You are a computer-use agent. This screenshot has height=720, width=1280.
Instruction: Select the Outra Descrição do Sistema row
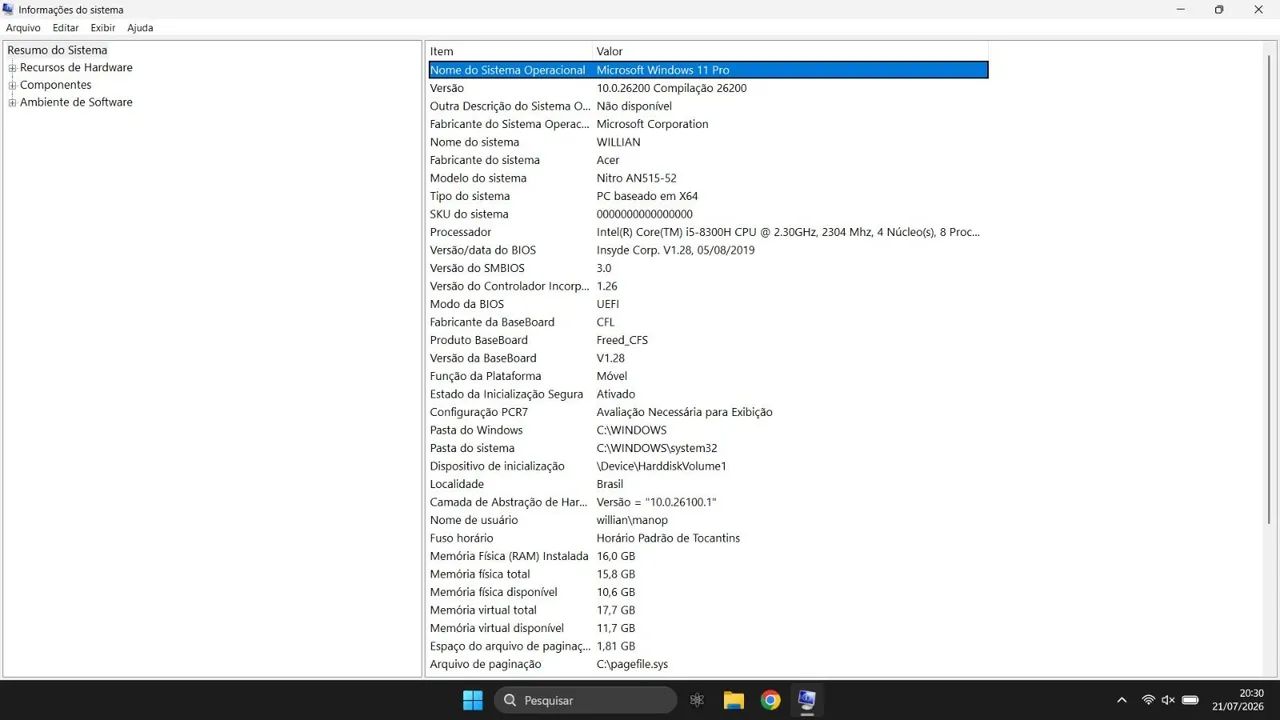pyautogui.click(x=708, y=106)
